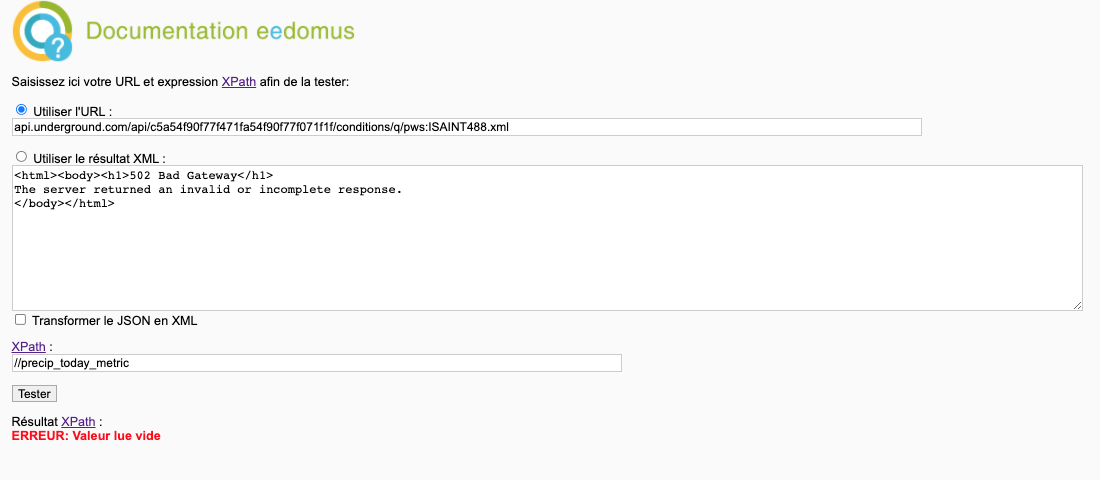The image size is (1100, 480).
Task: Open the XPath link in the intro sentence
Action: point(239,82)
